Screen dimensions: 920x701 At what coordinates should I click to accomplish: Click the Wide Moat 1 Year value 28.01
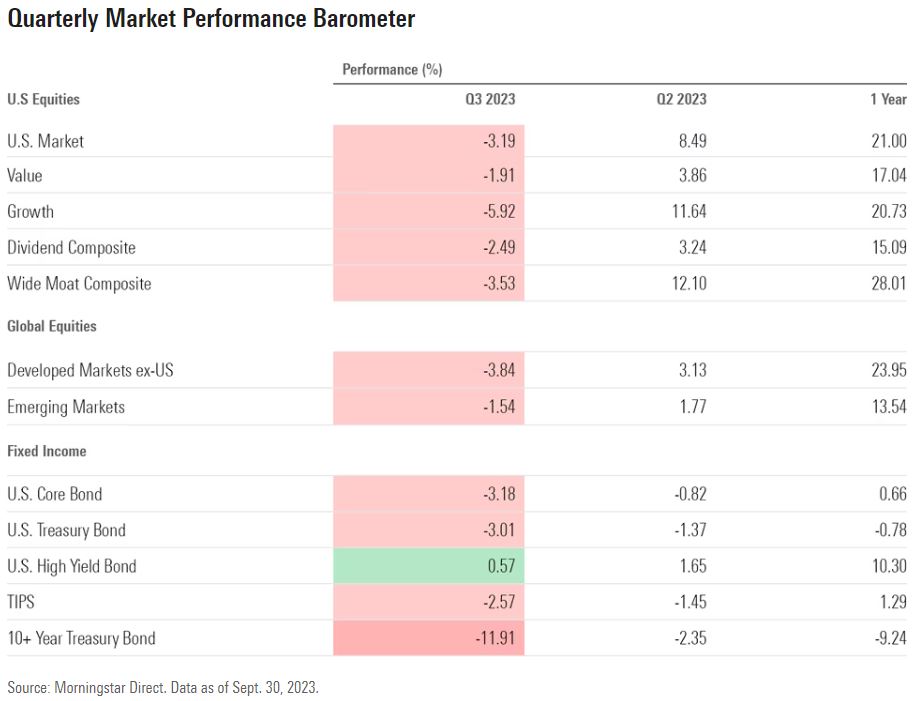pos(888,284)
